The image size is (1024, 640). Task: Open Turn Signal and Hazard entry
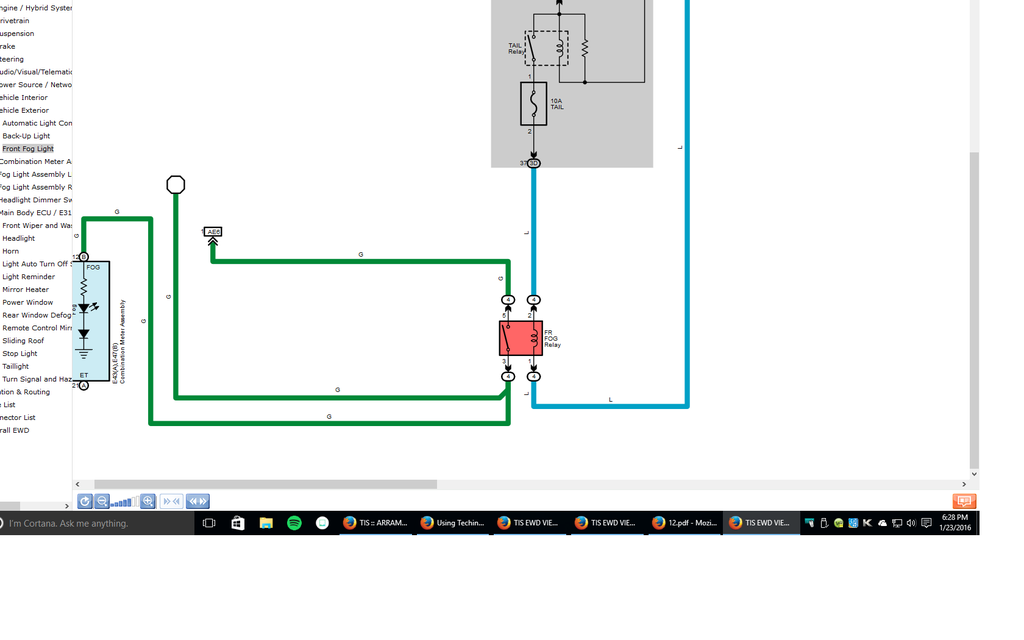37,379
